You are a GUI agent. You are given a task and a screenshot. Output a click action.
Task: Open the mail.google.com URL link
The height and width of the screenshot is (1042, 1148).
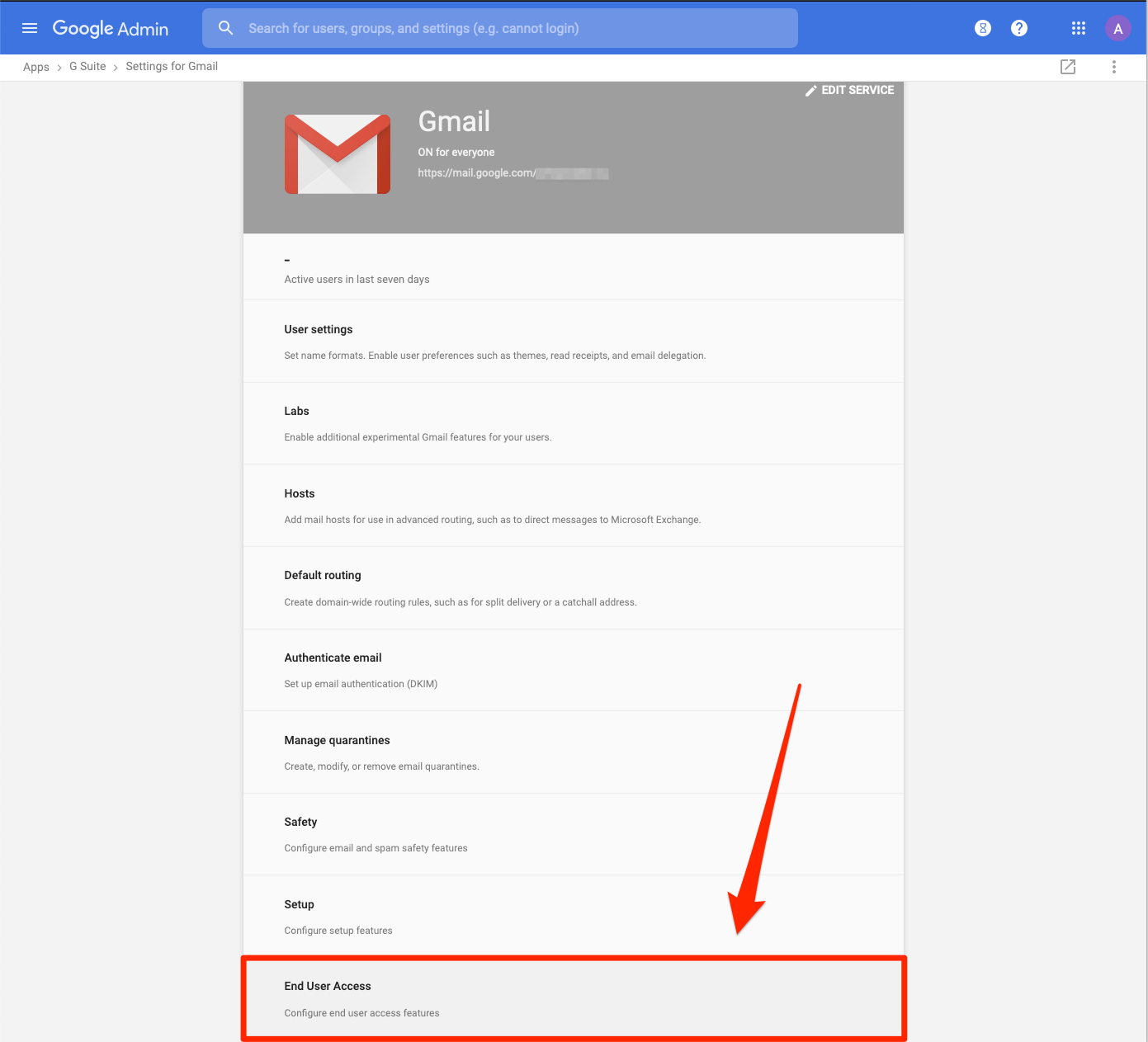[513, 173]
